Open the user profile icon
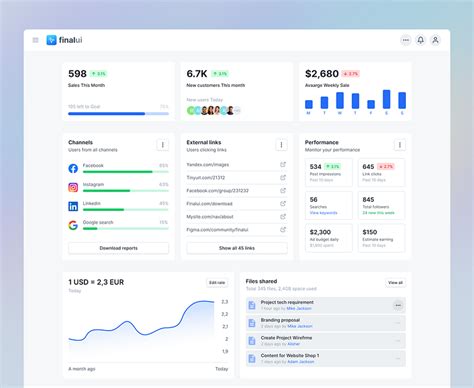The image size is (474, 388). click(435, 40)
